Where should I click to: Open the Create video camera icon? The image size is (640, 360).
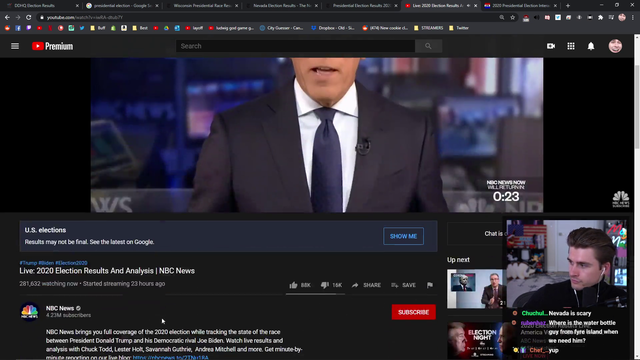point(551,46)
